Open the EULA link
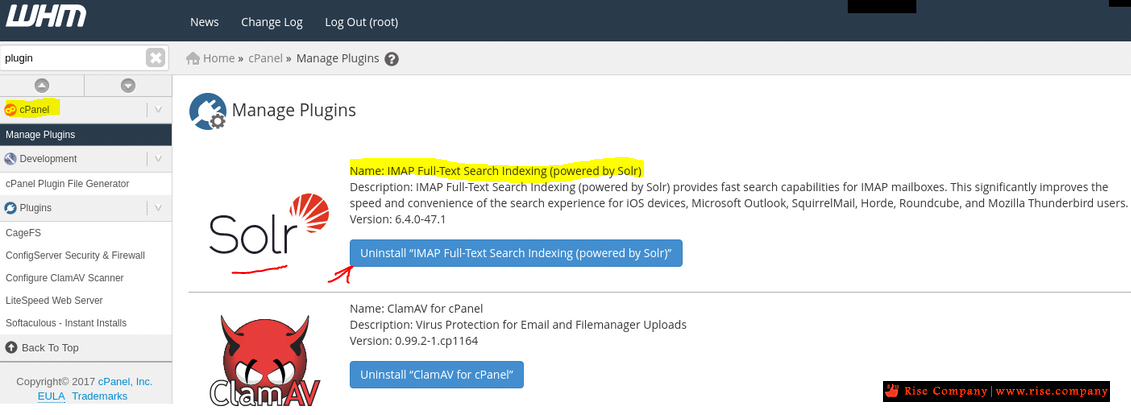Image resolution: width=1131 pixels, height=415 pixels. [x=52, y=396]
